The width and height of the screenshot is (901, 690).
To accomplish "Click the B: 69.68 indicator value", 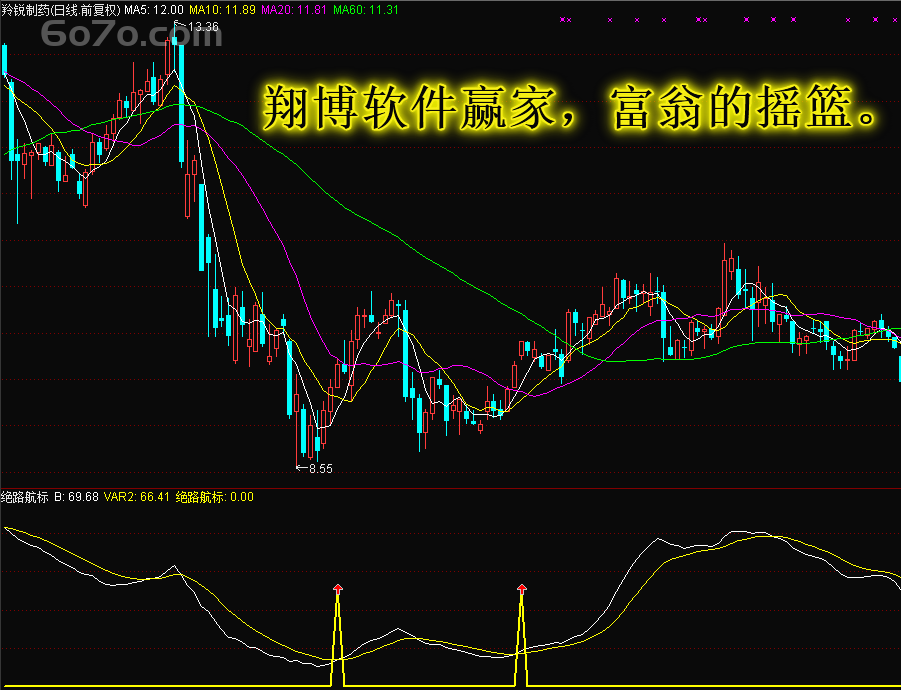I will (76, 497).
